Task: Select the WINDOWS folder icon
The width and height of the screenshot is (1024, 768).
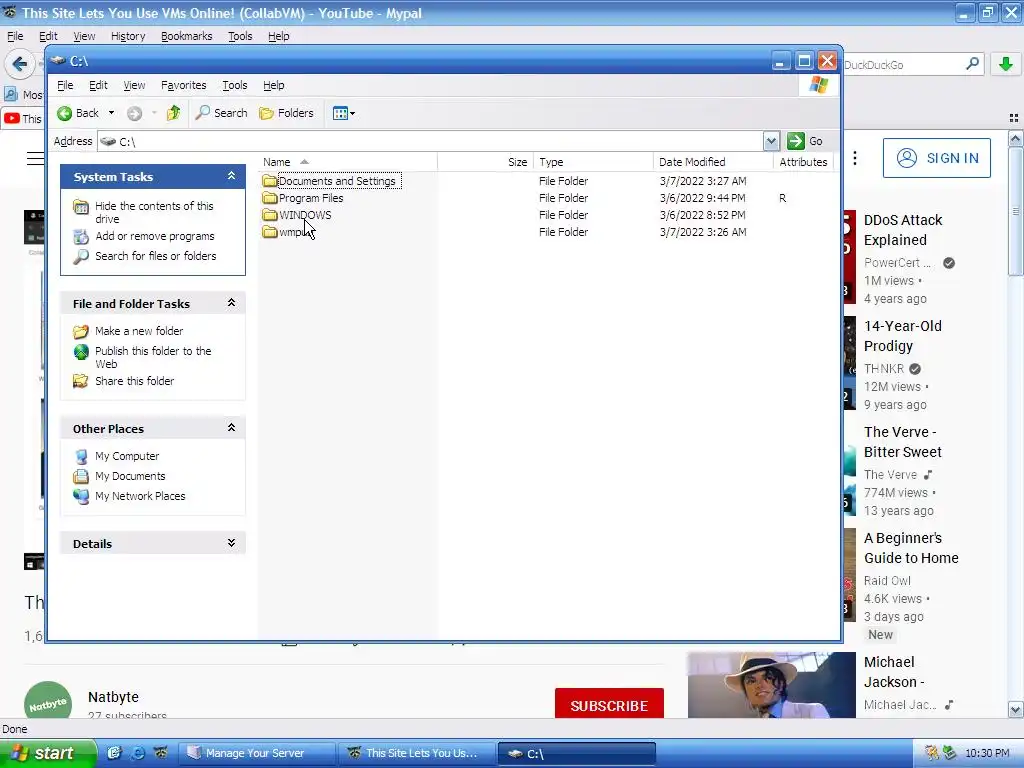Action: coord(270,215)
